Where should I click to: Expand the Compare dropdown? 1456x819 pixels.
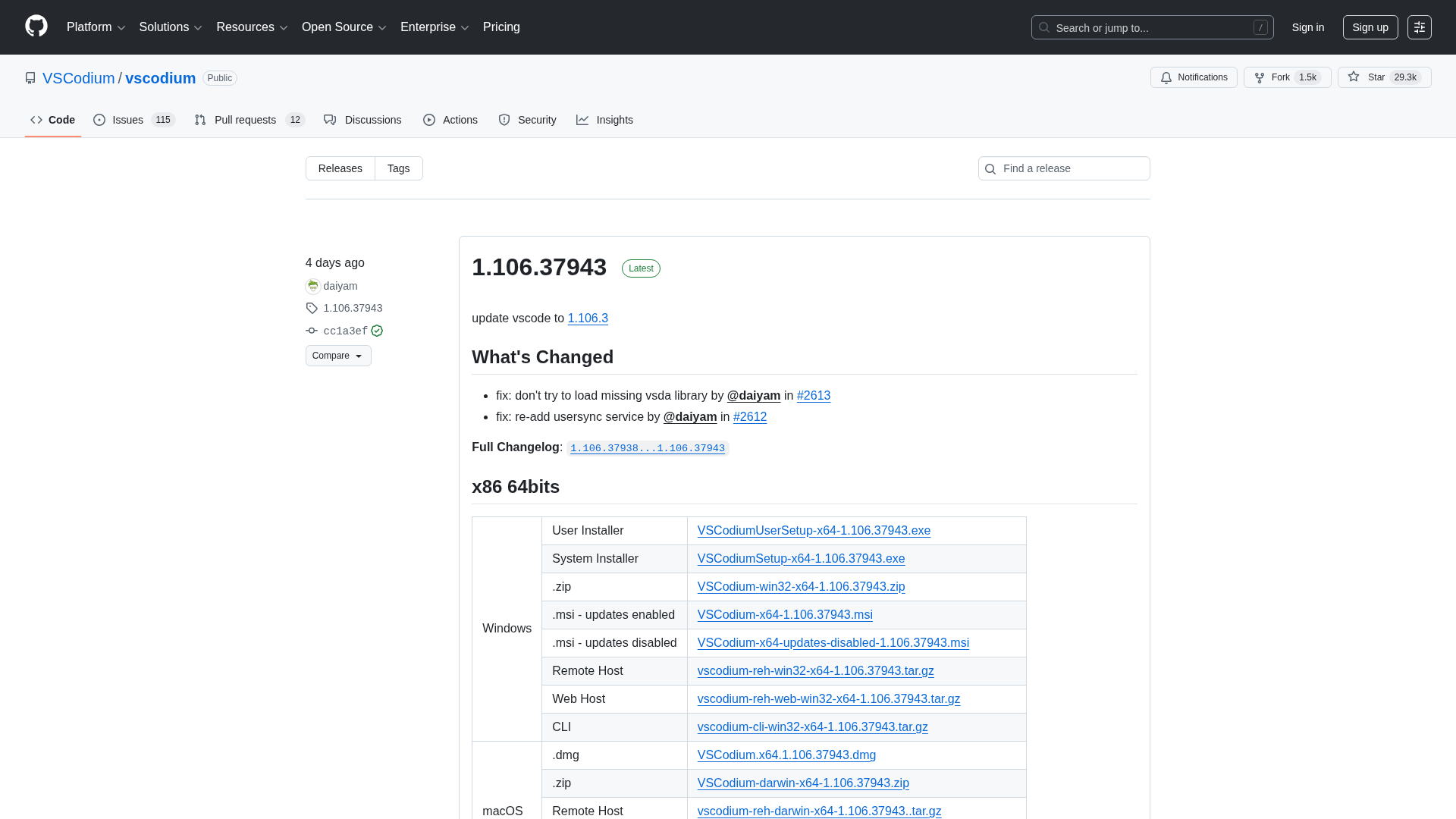(x=338, y=356)
